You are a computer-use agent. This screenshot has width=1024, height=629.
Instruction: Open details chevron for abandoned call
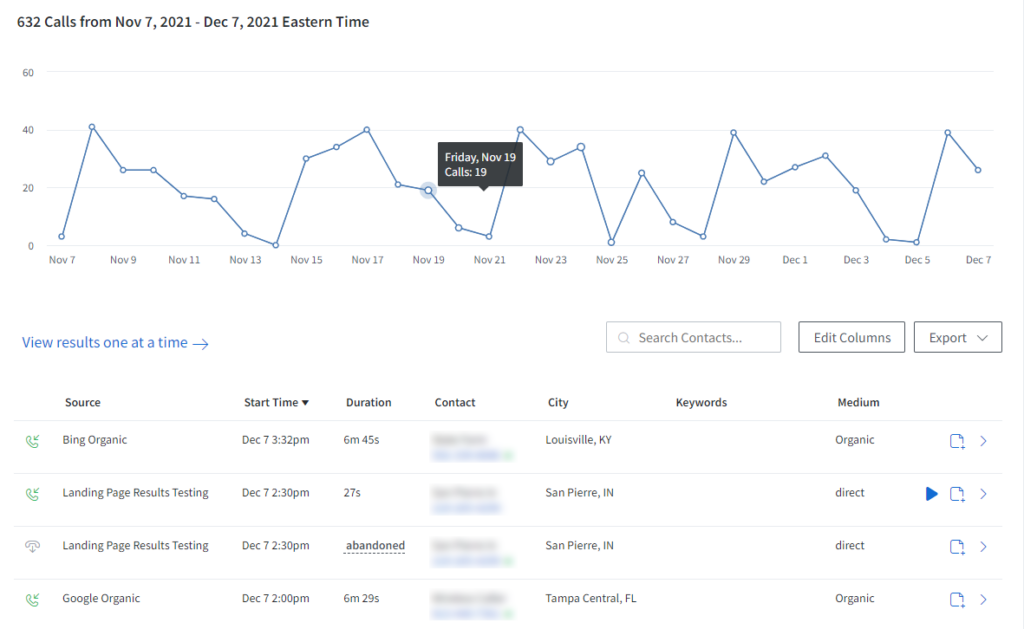(x=984, y=547)
